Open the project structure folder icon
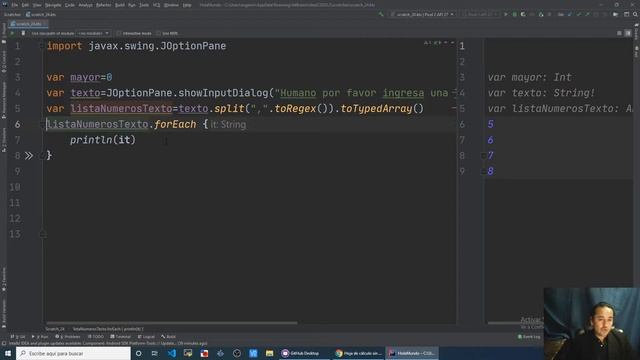The height and width of the screenshot is (360, 640). 616,14
